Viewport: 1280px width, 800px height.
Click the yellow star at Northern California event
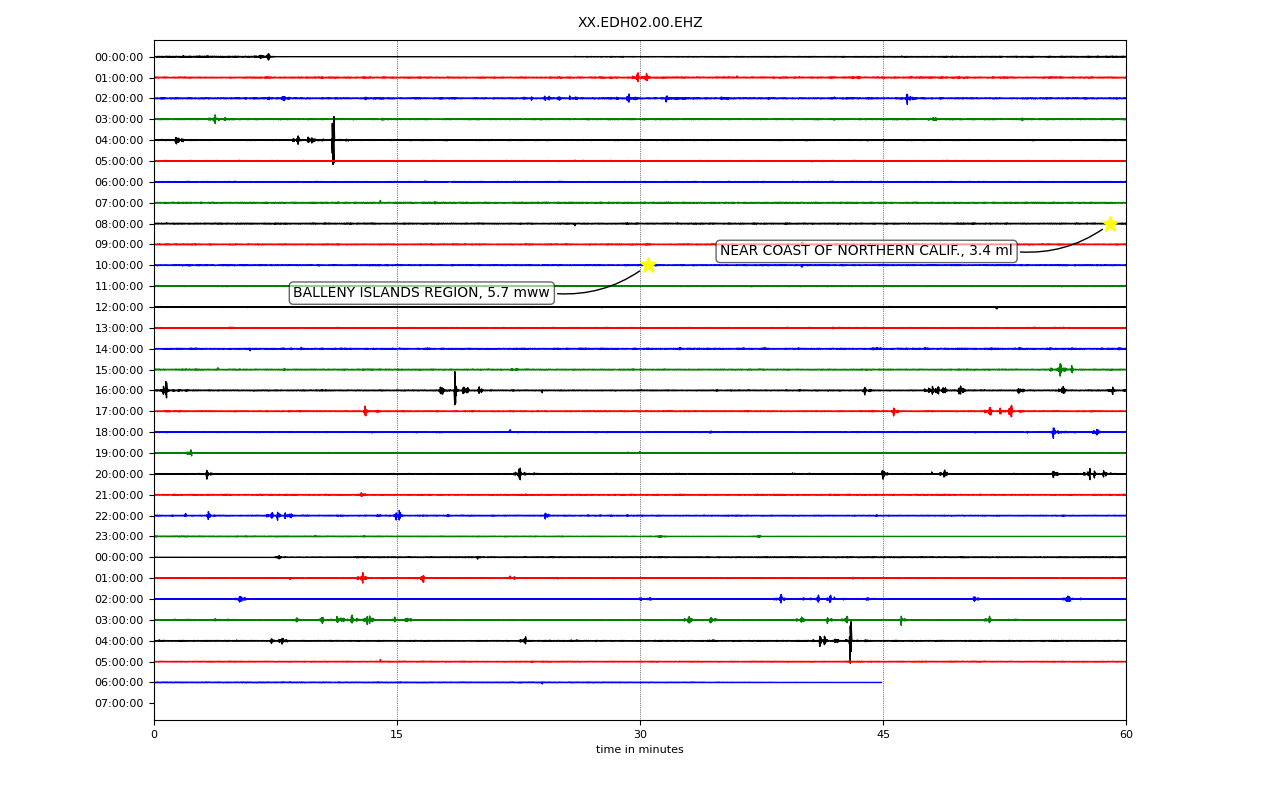coord(1110,223)
